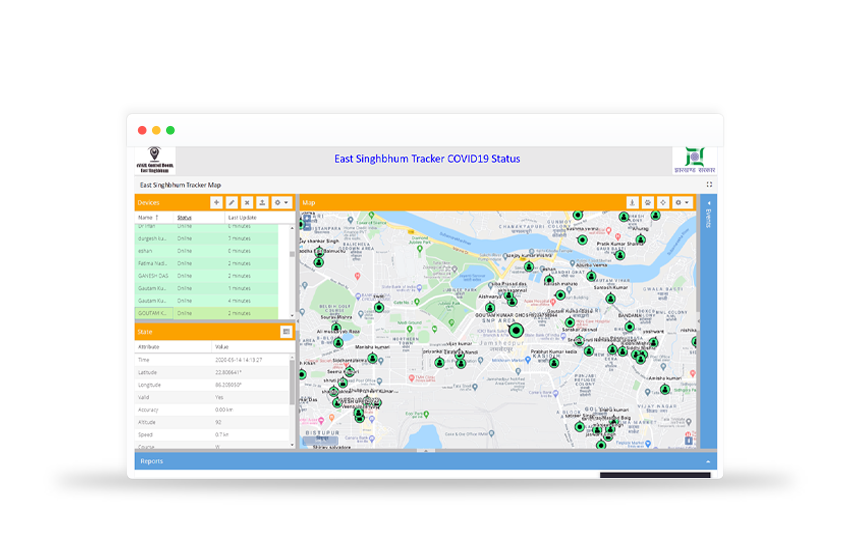This screenshot has height=560, width=850.
Task: Click the Valid 'Yes' row in State
Action: click(212, 397)
